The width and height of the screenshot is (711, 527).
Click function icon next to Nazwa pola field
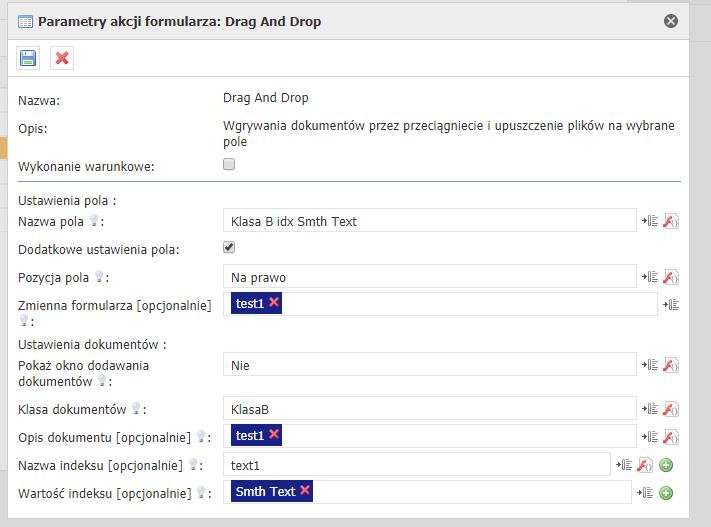point(672,221)
